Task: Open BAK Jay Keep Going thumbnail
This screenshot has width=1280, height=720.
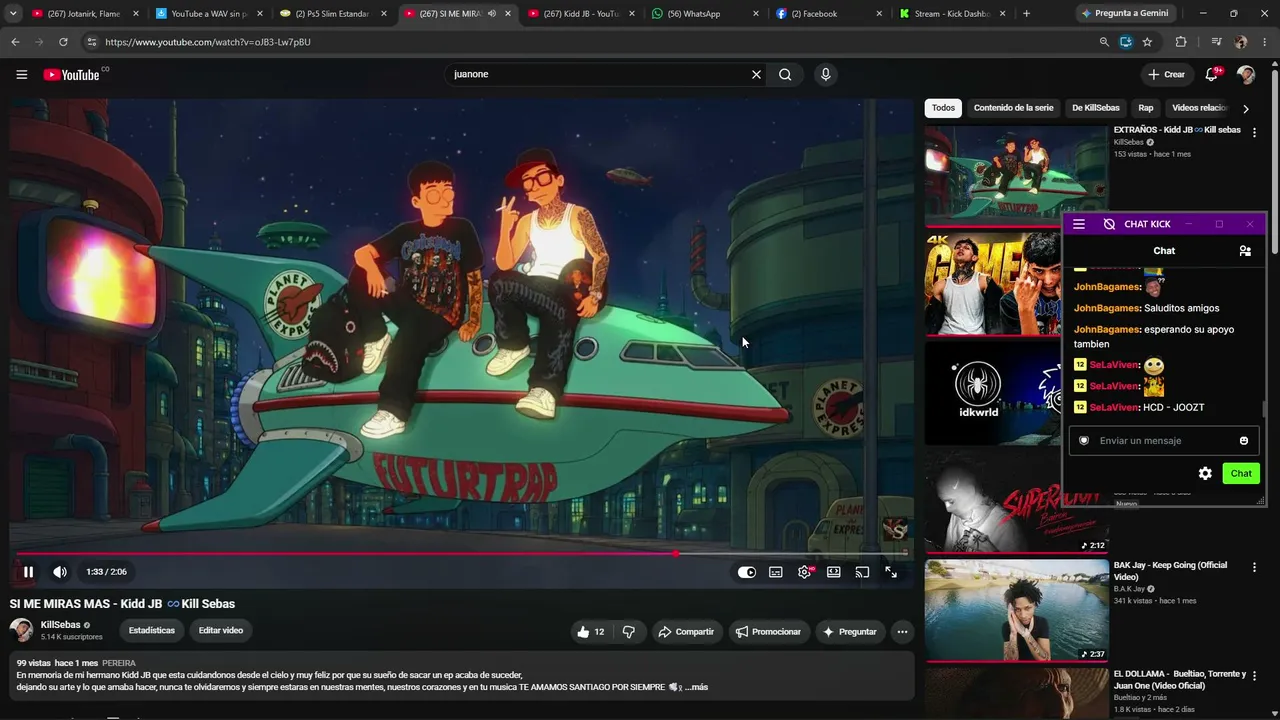Action: (1016, 610)
